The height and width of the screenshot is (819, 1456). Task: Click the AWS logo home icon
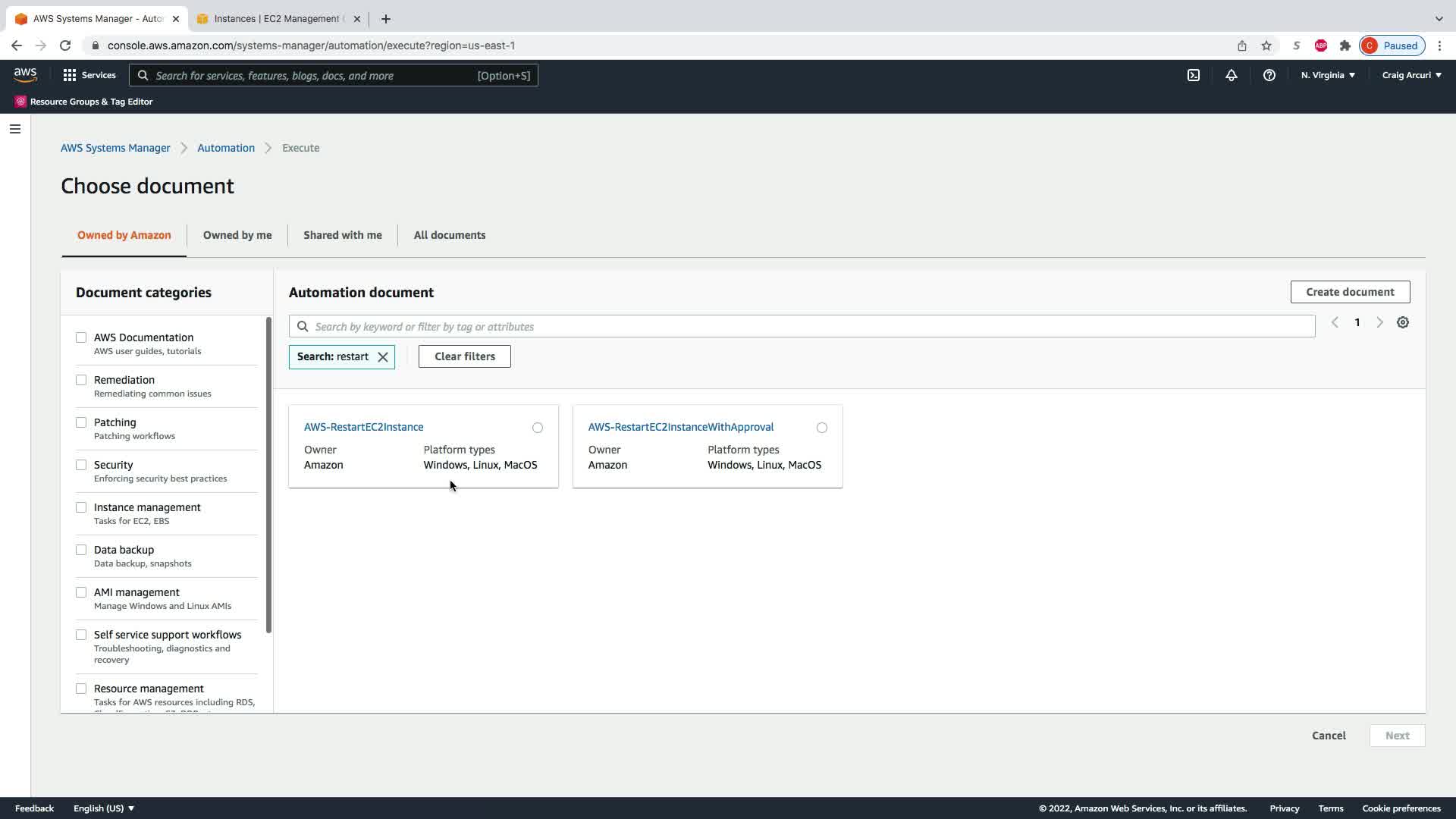coord(25,74)
